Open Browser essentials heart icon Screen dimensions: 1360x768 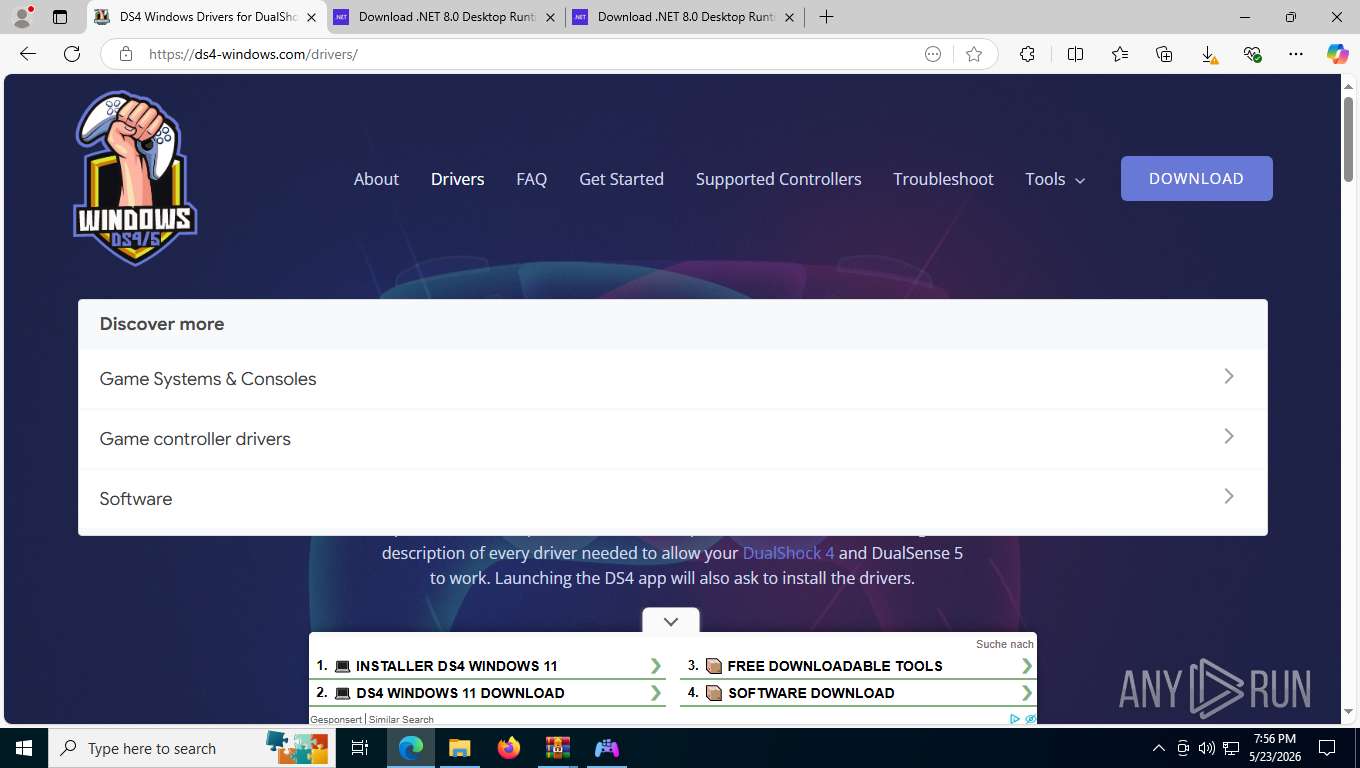coord(1252,54)
